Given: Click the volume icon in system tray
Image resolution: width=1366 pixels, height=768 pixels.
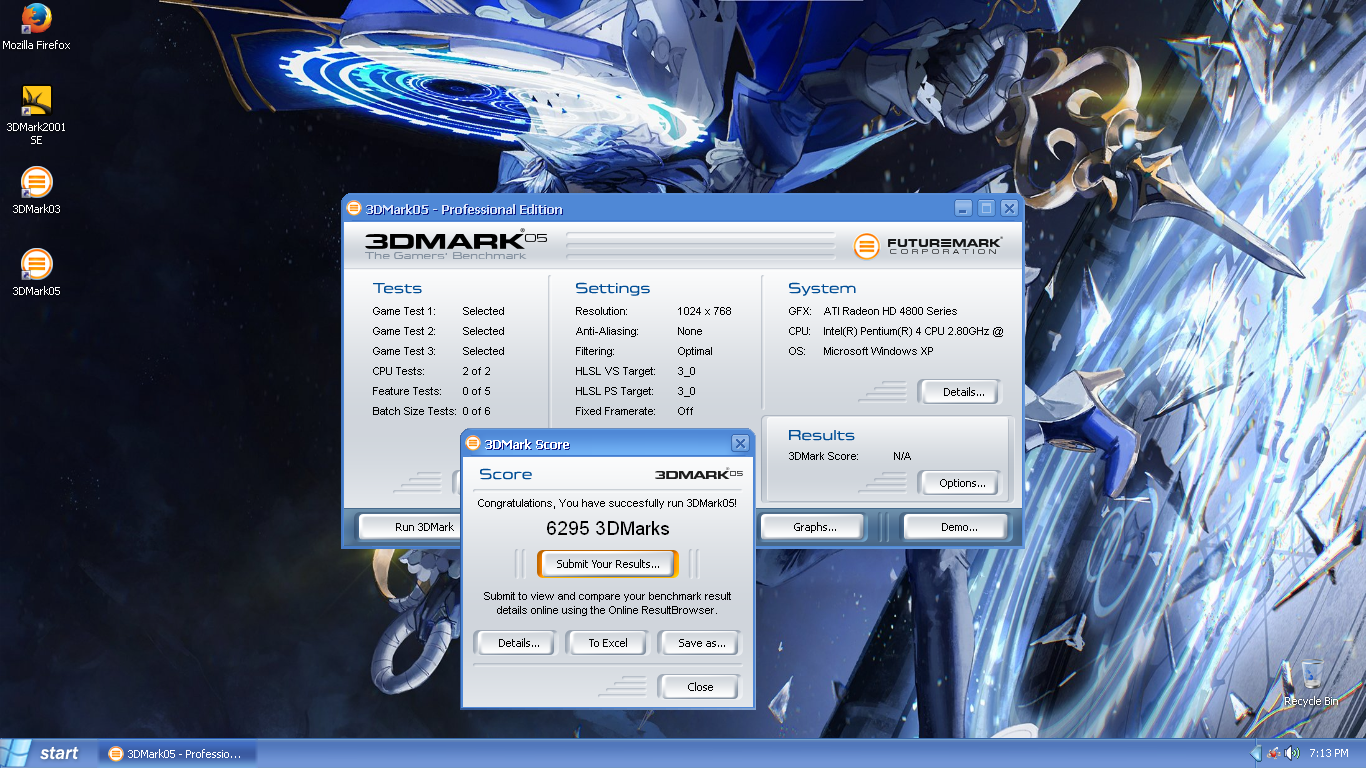Looking at the screenshot, I should pyautogui.click(x=1292, y=753).
